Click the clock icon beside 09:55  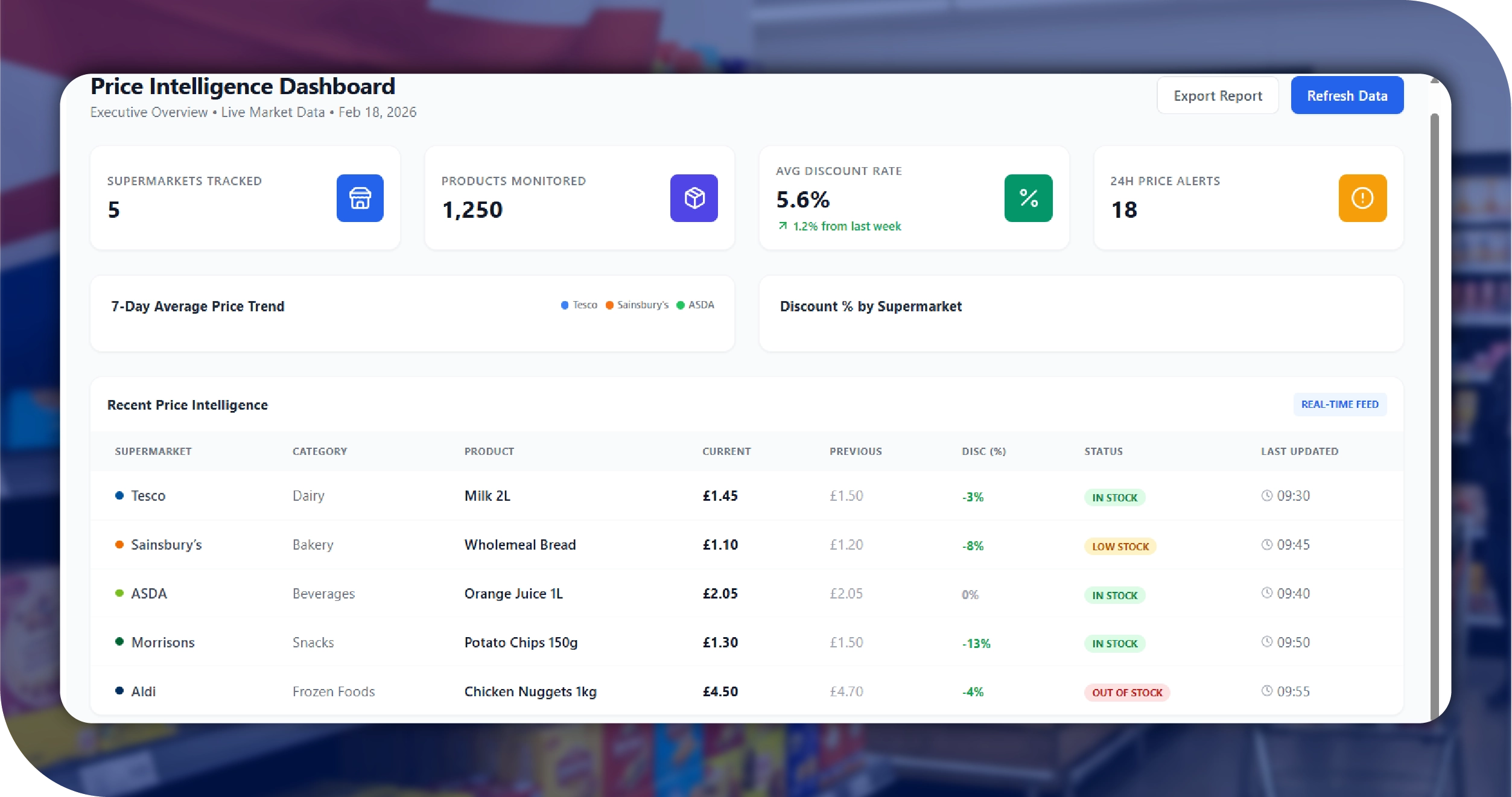click(1266, 691)
